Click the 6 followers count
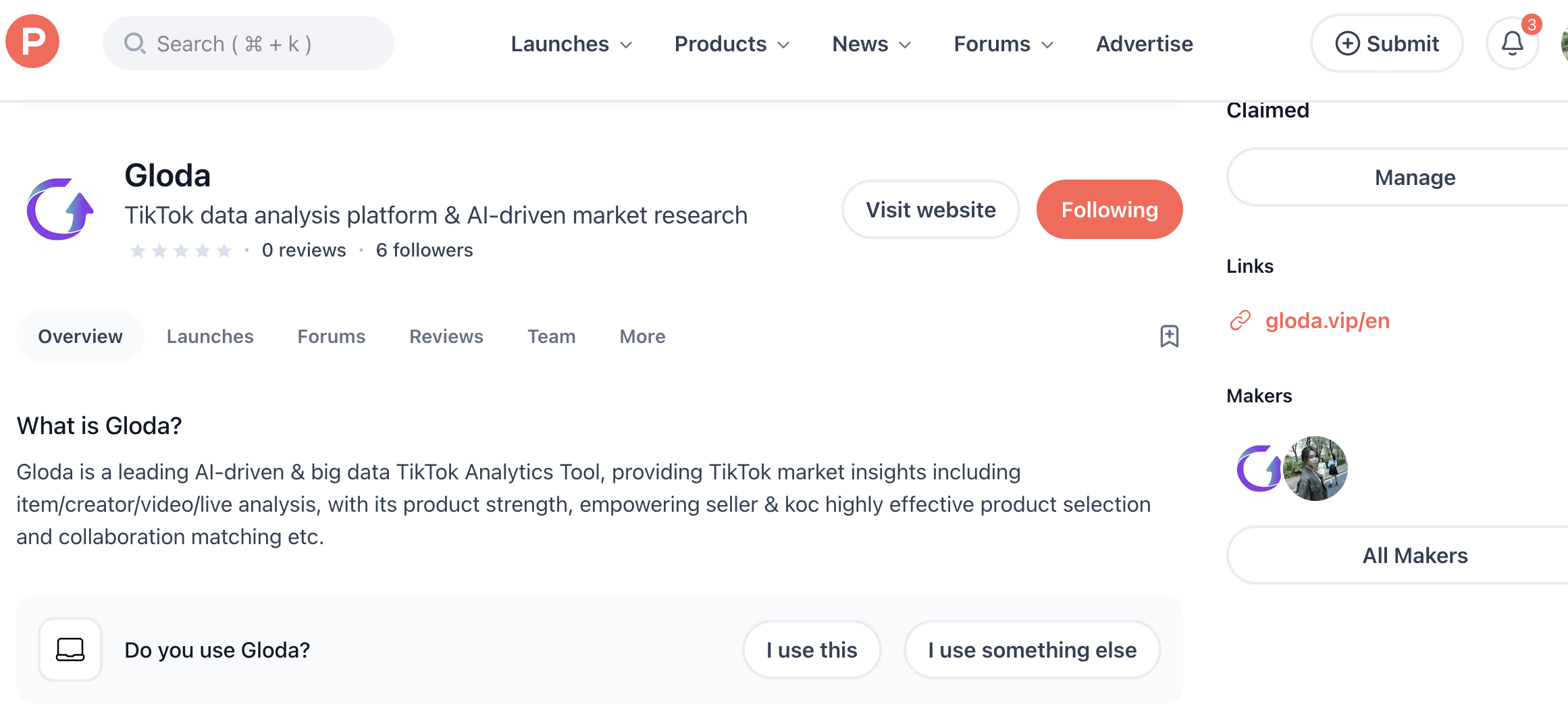 click(x=424, y=250)
